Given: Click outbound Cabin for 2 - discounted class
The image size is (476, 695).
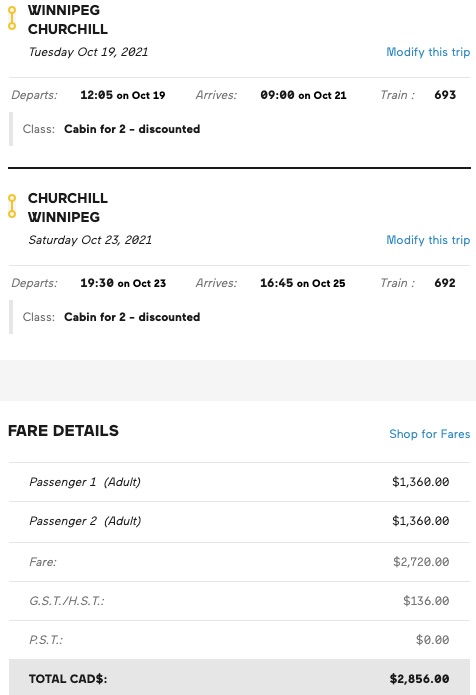Looking at the screenshot, I should pos(132,129).
